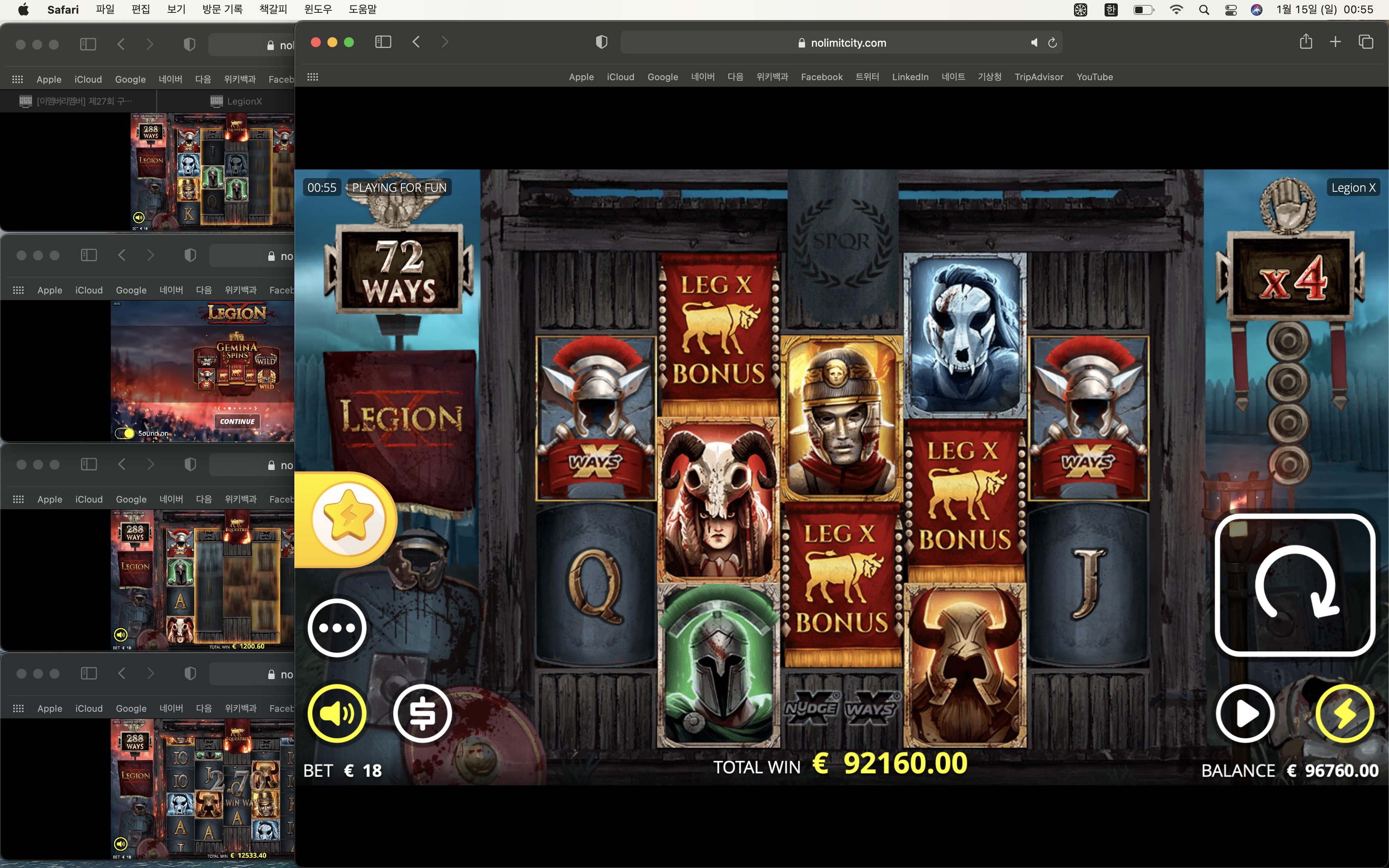
Task: Open the Safari menu
Action: point(63,9)
